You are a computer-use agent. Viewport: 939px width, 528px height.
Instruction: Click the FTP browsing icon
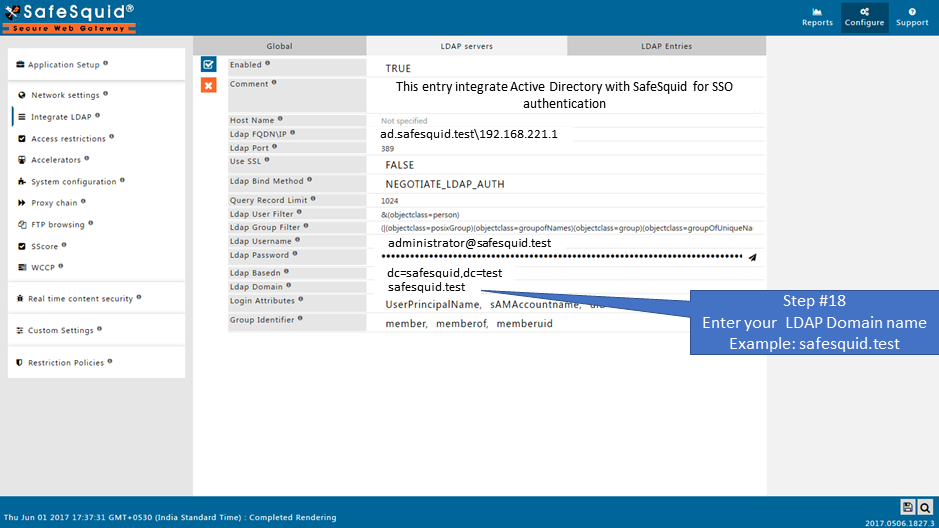(x=22, y=224)
